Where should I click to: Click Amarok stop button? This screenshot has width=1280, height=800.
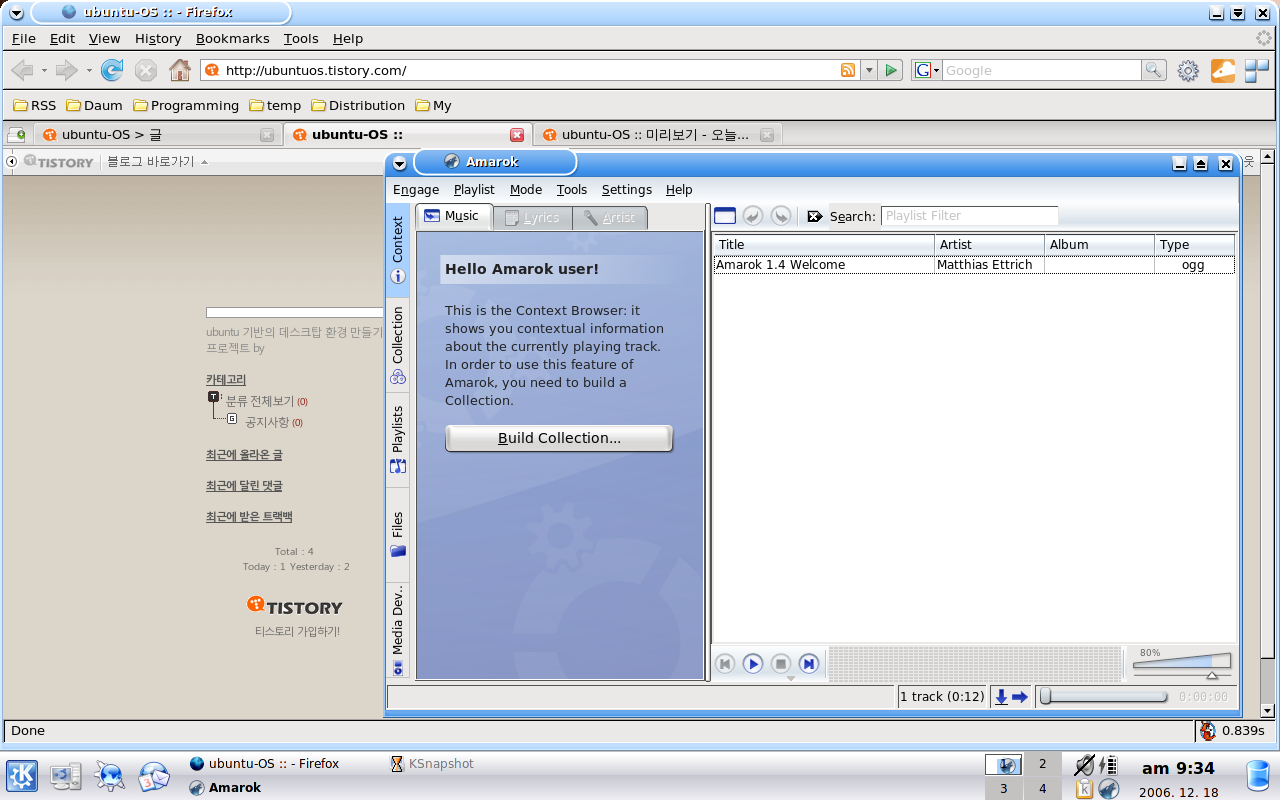(781, 664)
